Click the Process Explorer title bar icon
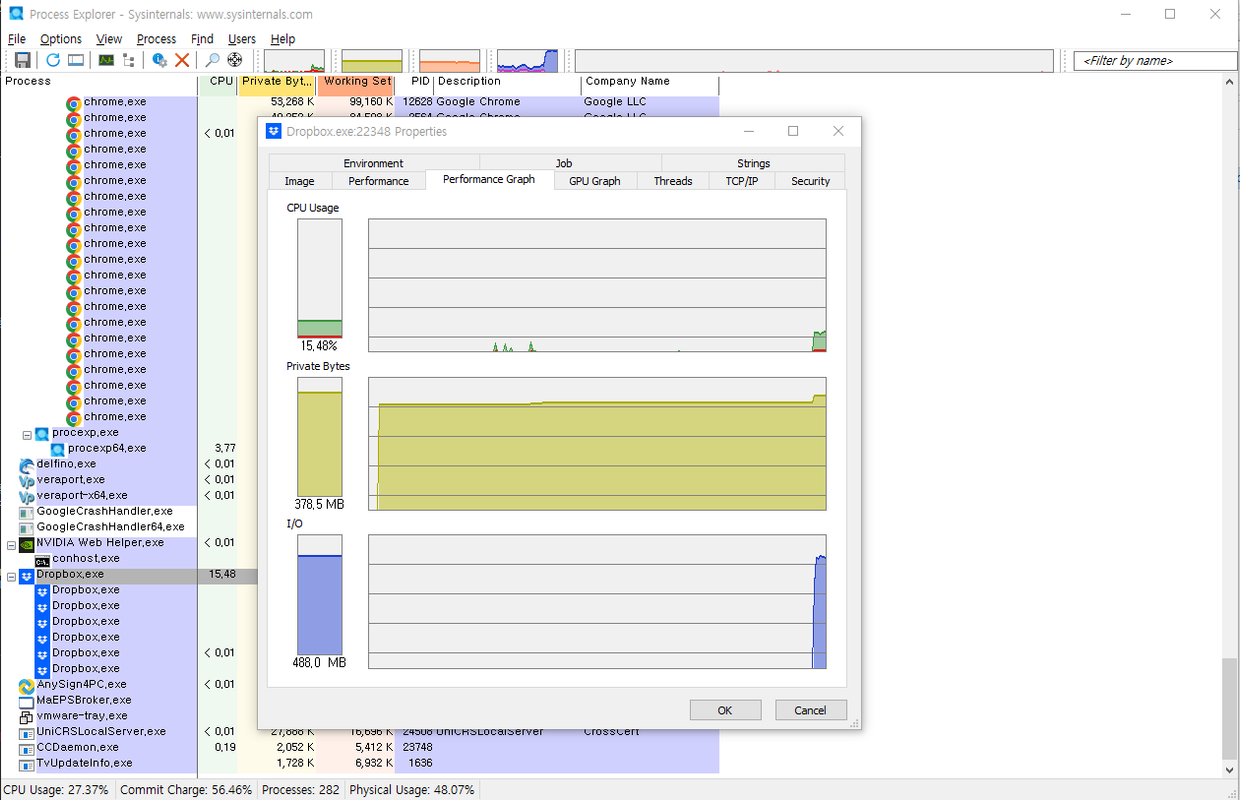1240x800 pixels. click(x=16, y=15)
